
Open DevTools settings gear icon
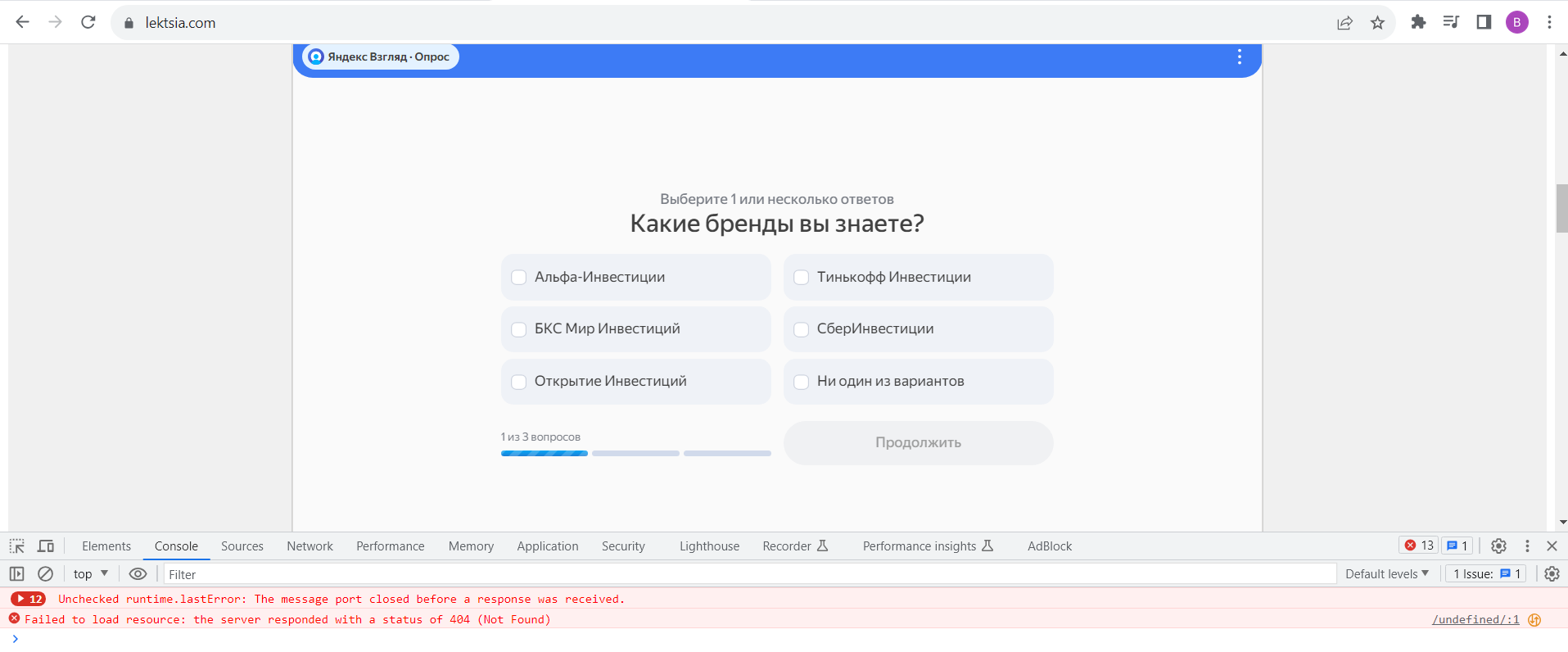pyautogui.click(x=1498, y=546)
